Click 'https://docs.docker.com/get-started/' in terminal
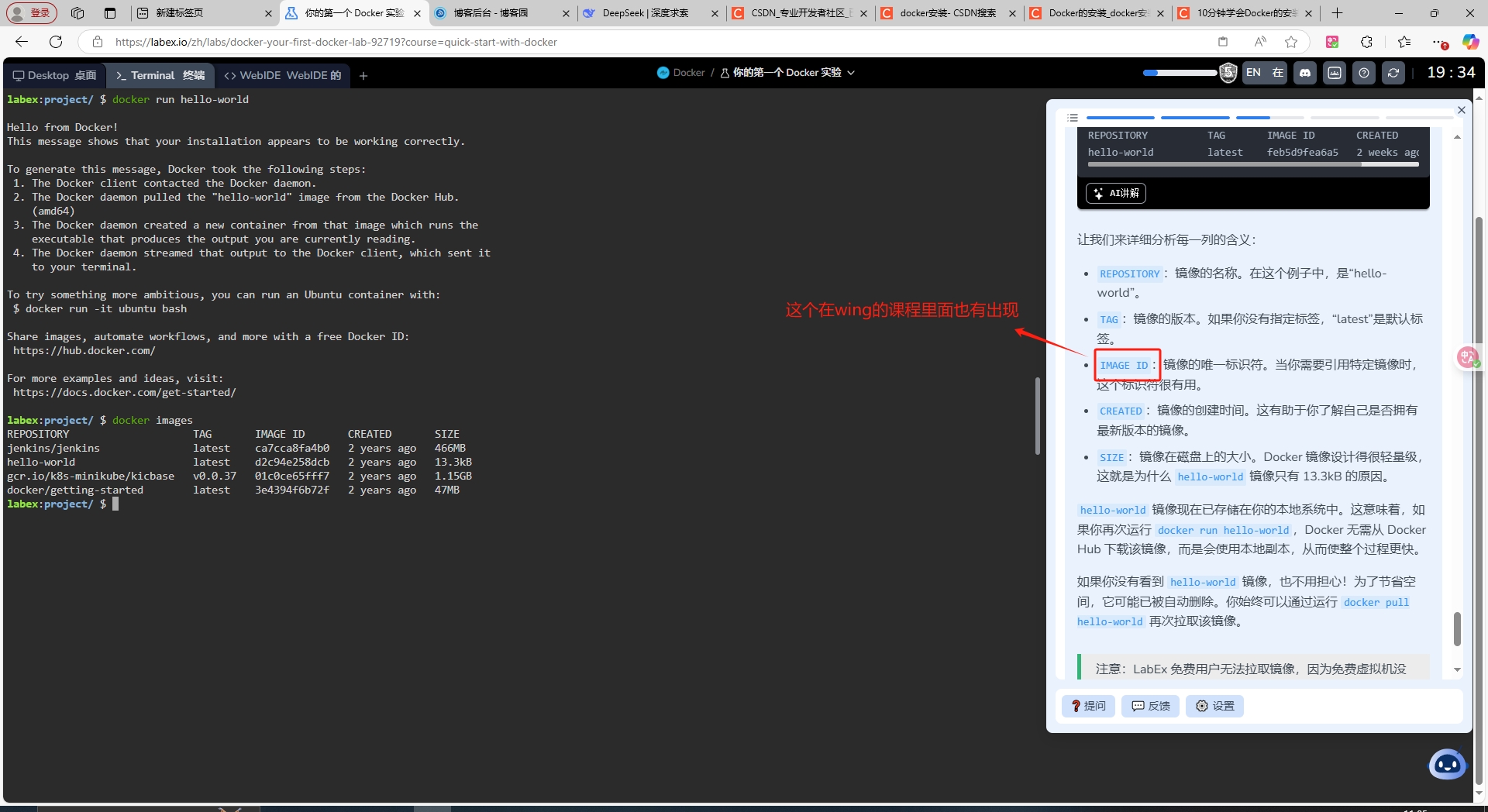Viewport: 1488px width, 812px height. pos(125,393)
